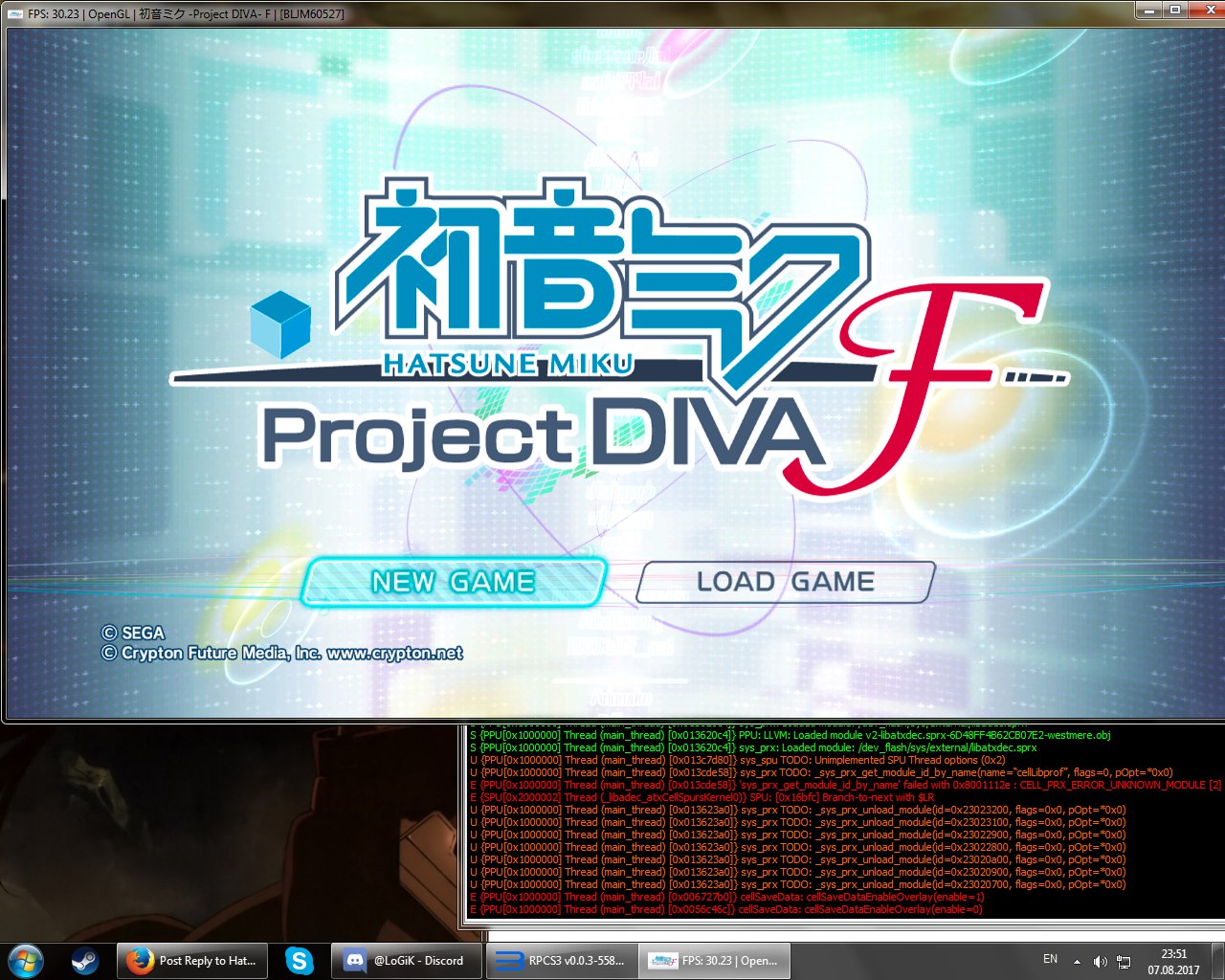Click log line loading libatxdec.sprx module
The image size is (1225, 980).
pos(752,747)
